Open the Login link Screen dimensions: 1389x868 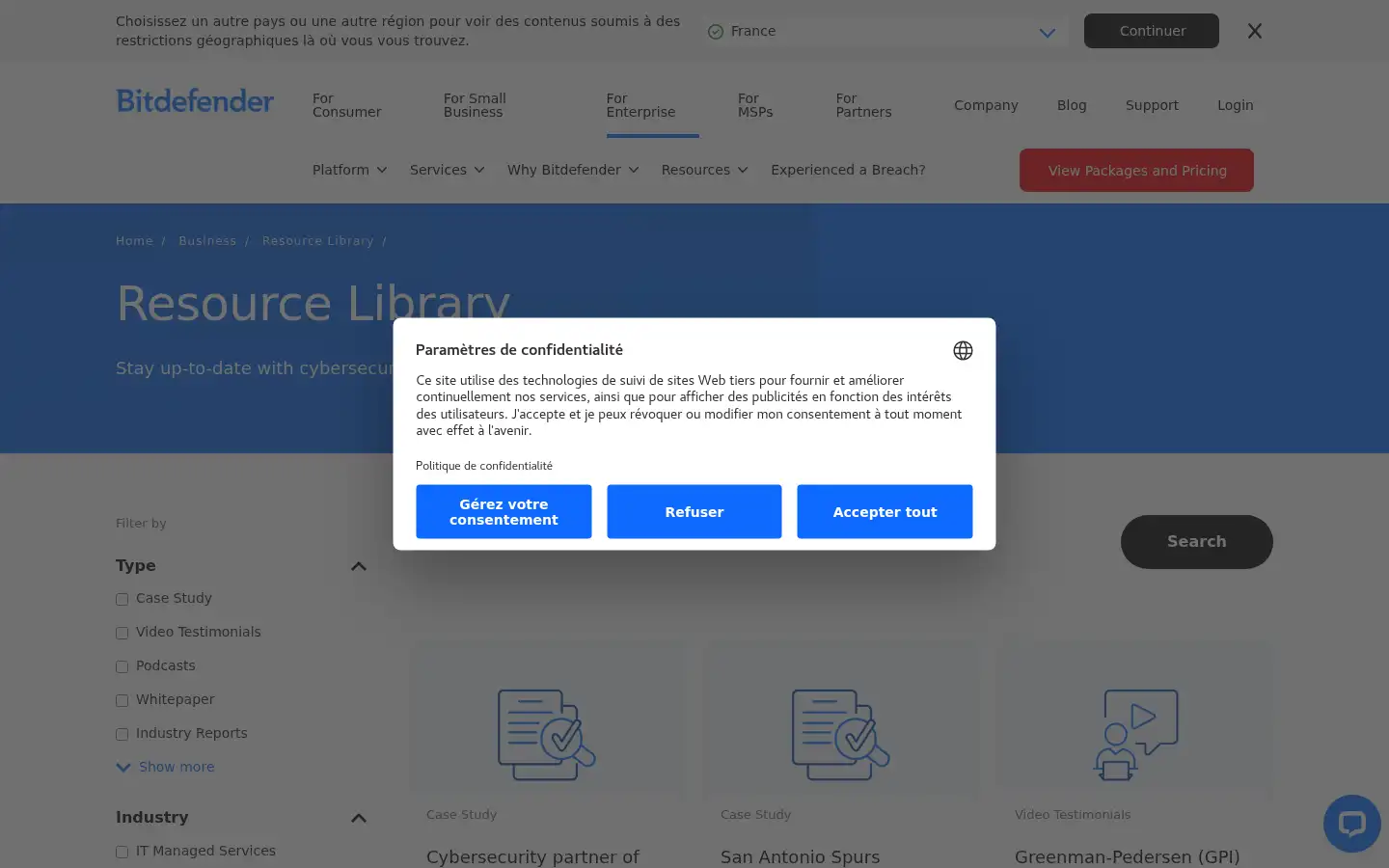coord(1235,105)
